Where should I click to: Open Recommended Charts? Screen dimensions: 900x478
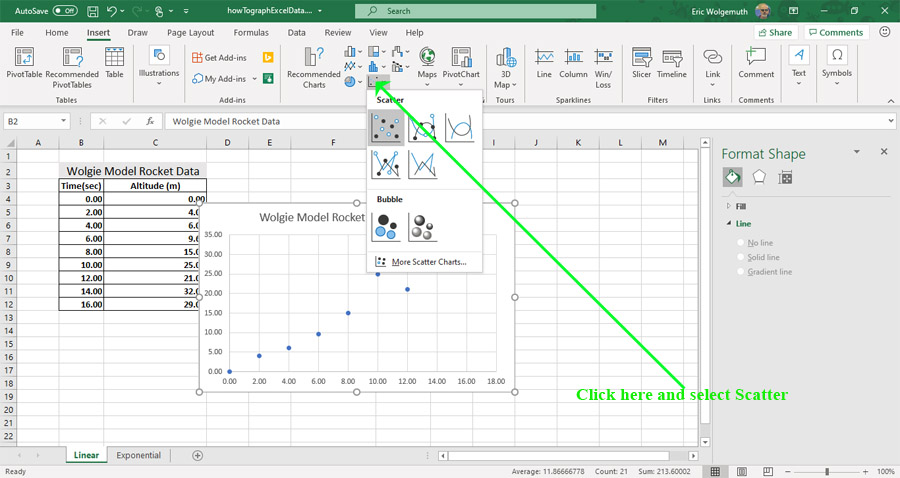pos(314,66)
